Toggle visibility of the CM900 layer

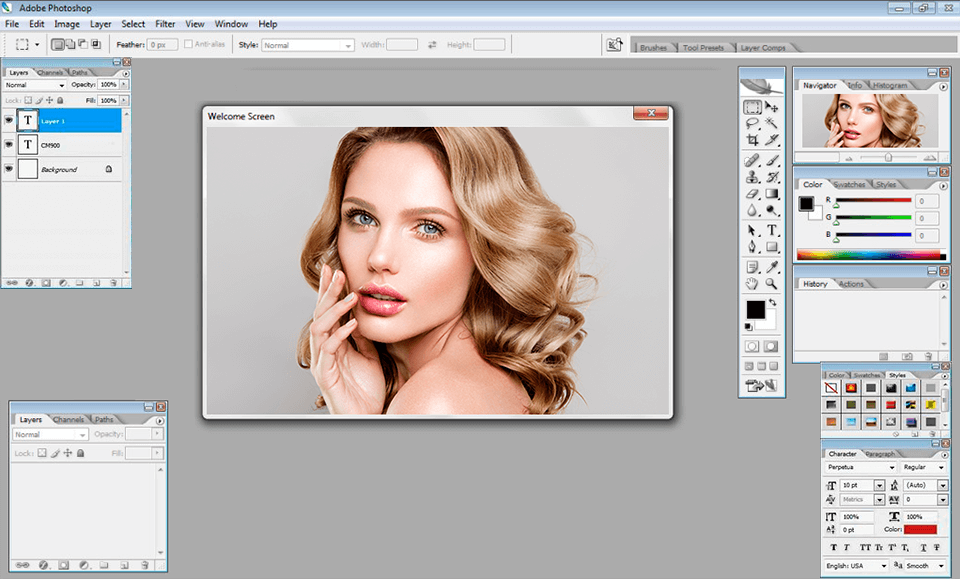click(x=9, y=145)
